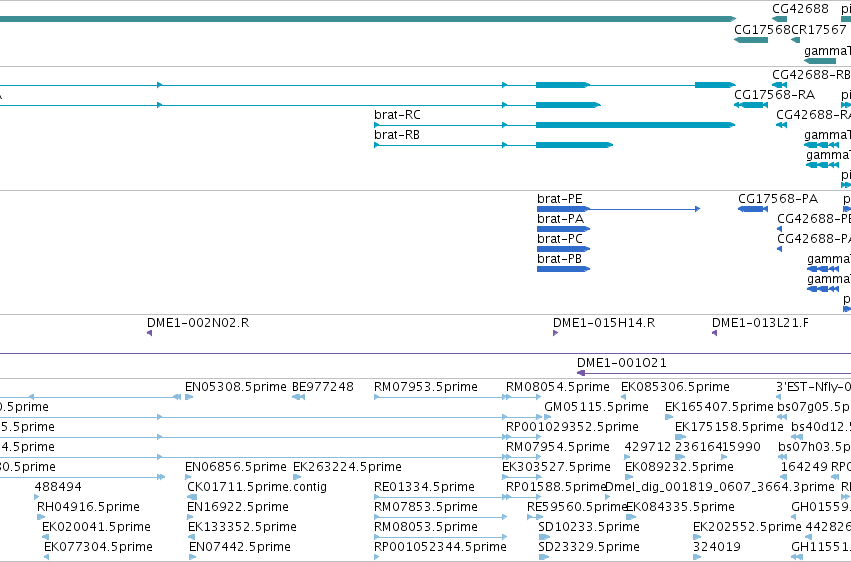The image size is (851, 562).
Task: Click the CG42688 gene label
Action: coord(800,9)
